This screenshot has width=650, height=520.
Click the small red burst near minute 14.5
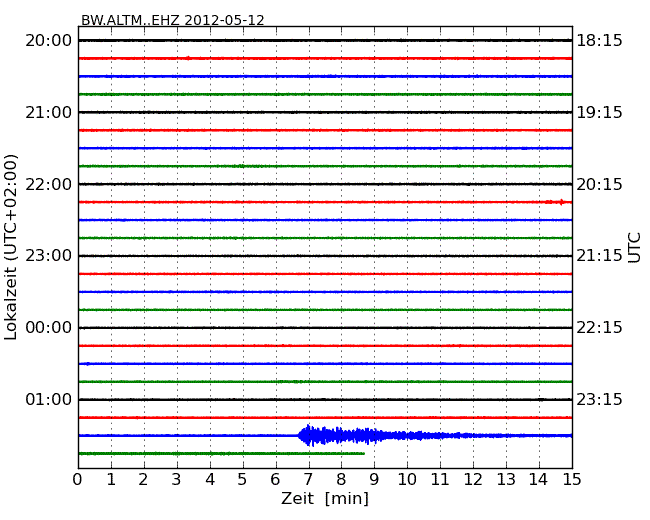pyautogui.click(x=555, y=202)
